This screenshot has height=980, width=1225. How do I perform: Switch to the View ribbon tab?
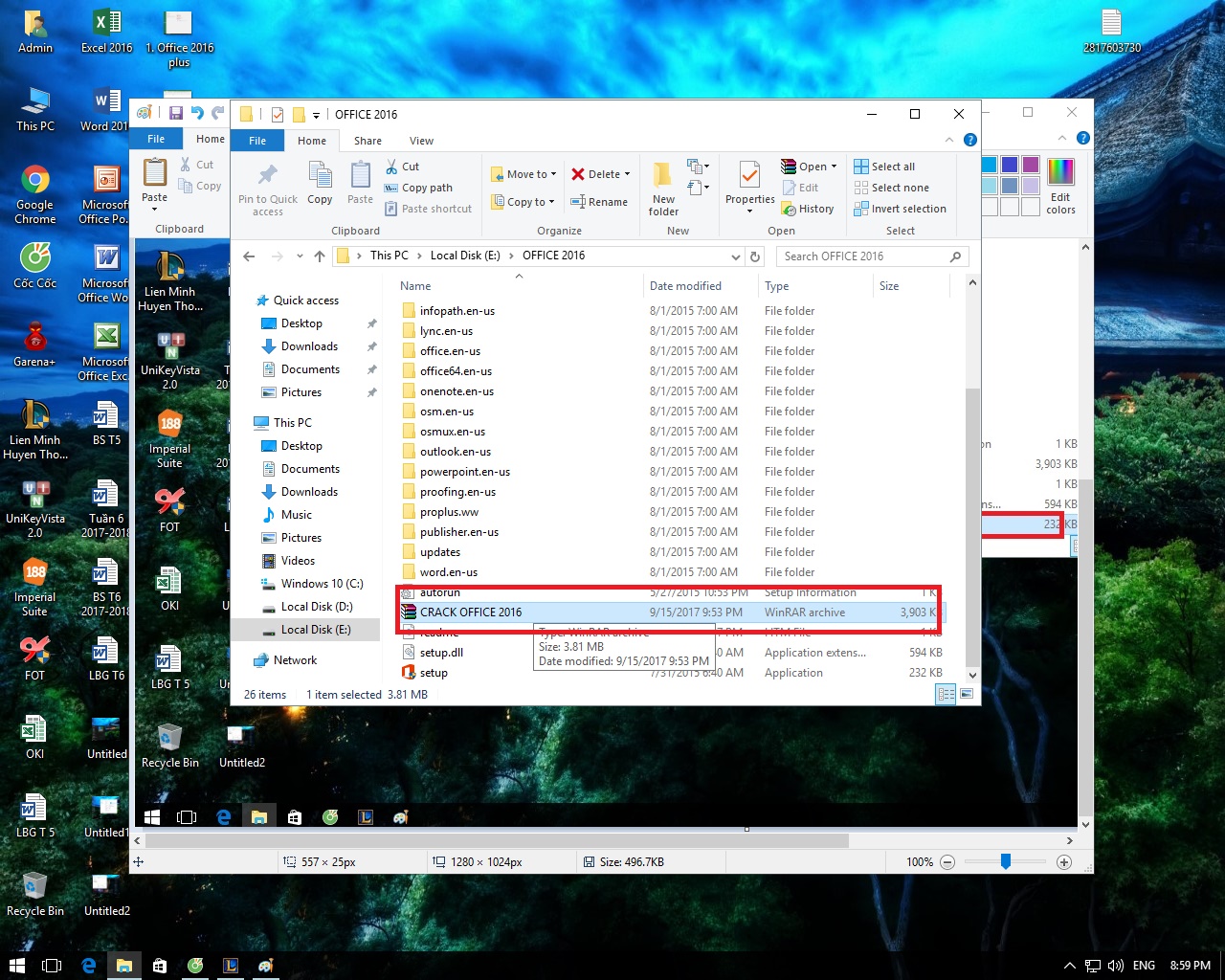pos(421,141)
